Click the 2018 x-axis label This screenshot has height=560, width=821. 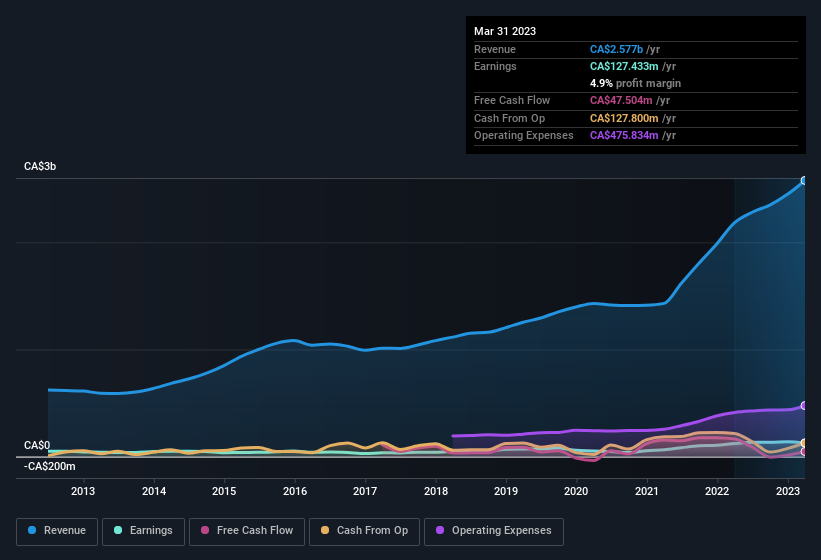pyautogui.click(x=436, y=491)
